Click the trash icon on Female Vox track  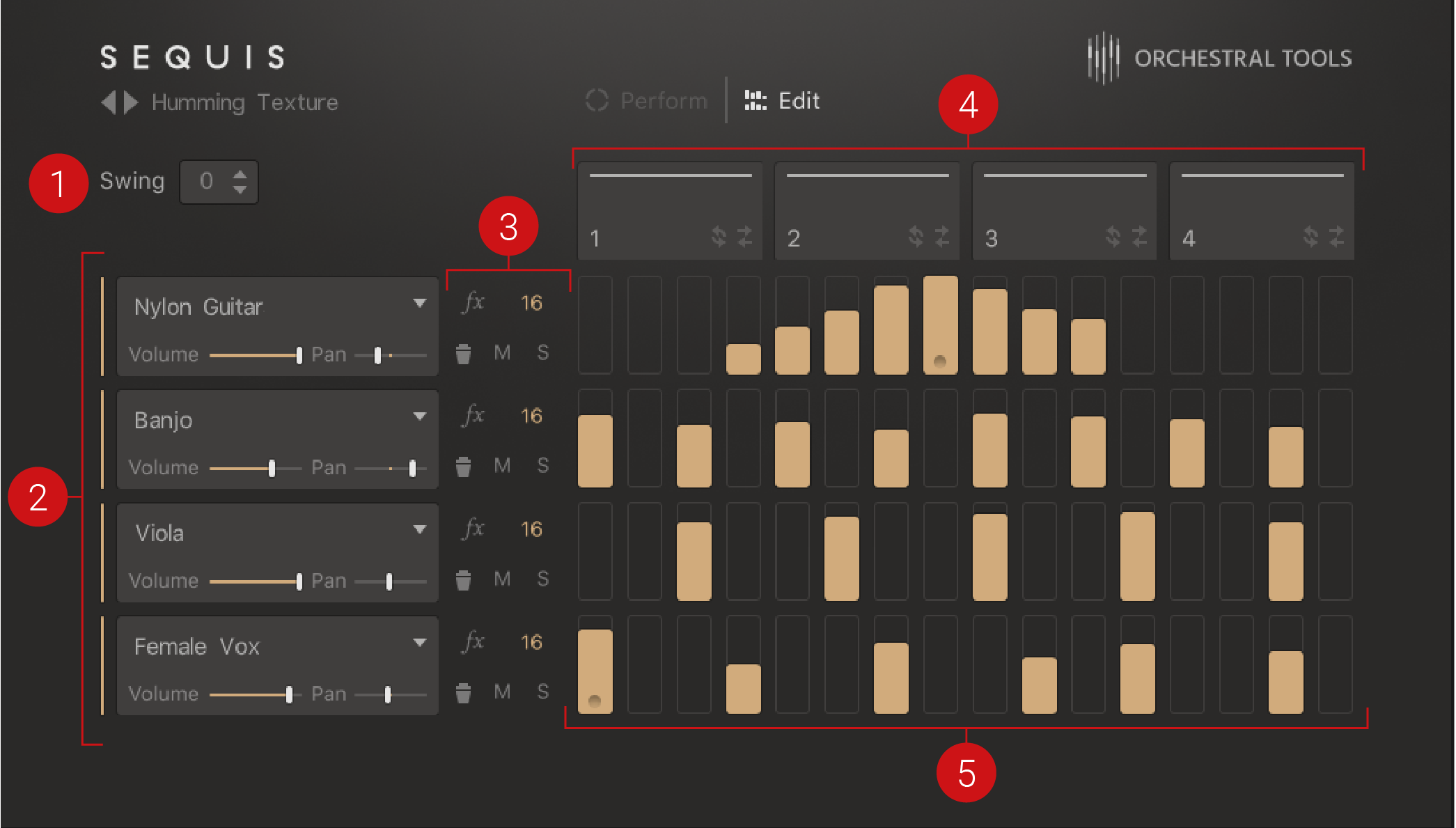463,692
